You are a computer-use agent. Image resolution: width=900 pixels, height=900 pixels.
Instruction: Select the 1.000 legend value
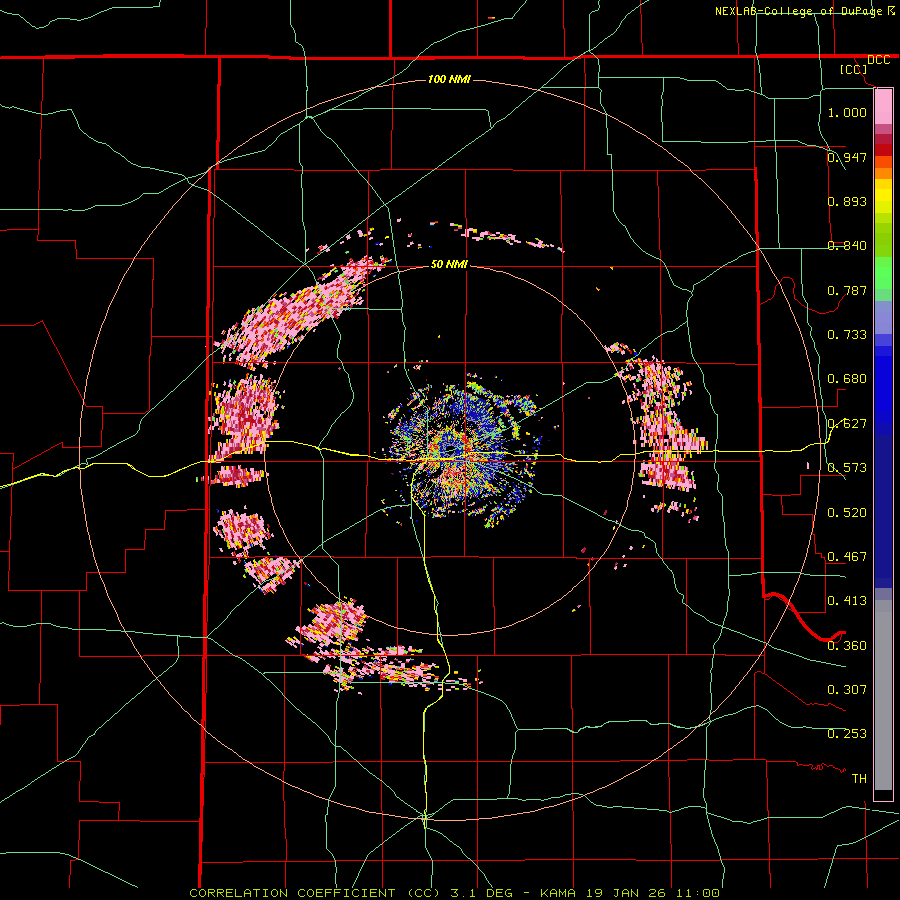point(847,112)
